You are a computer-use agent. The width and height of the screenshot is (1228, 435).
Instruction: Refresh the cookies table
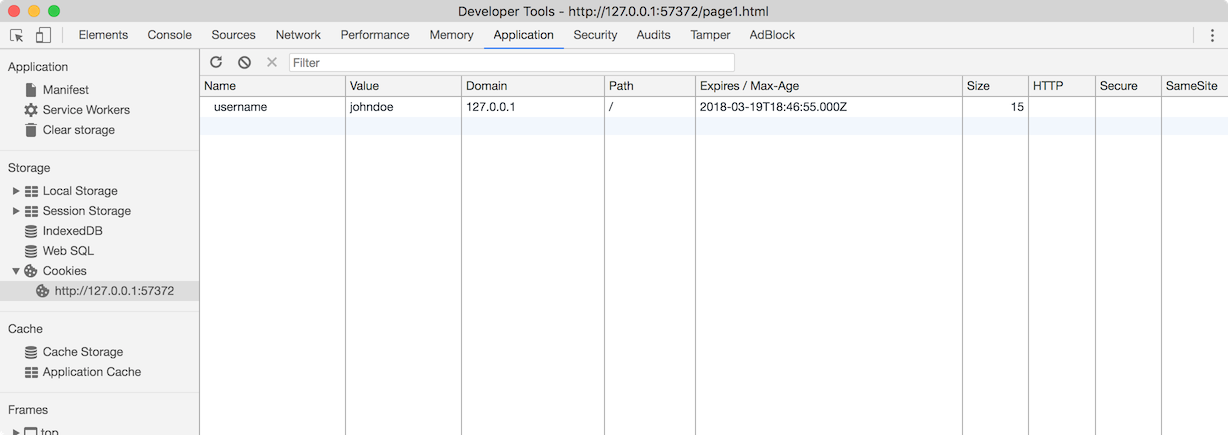[216, 62]
